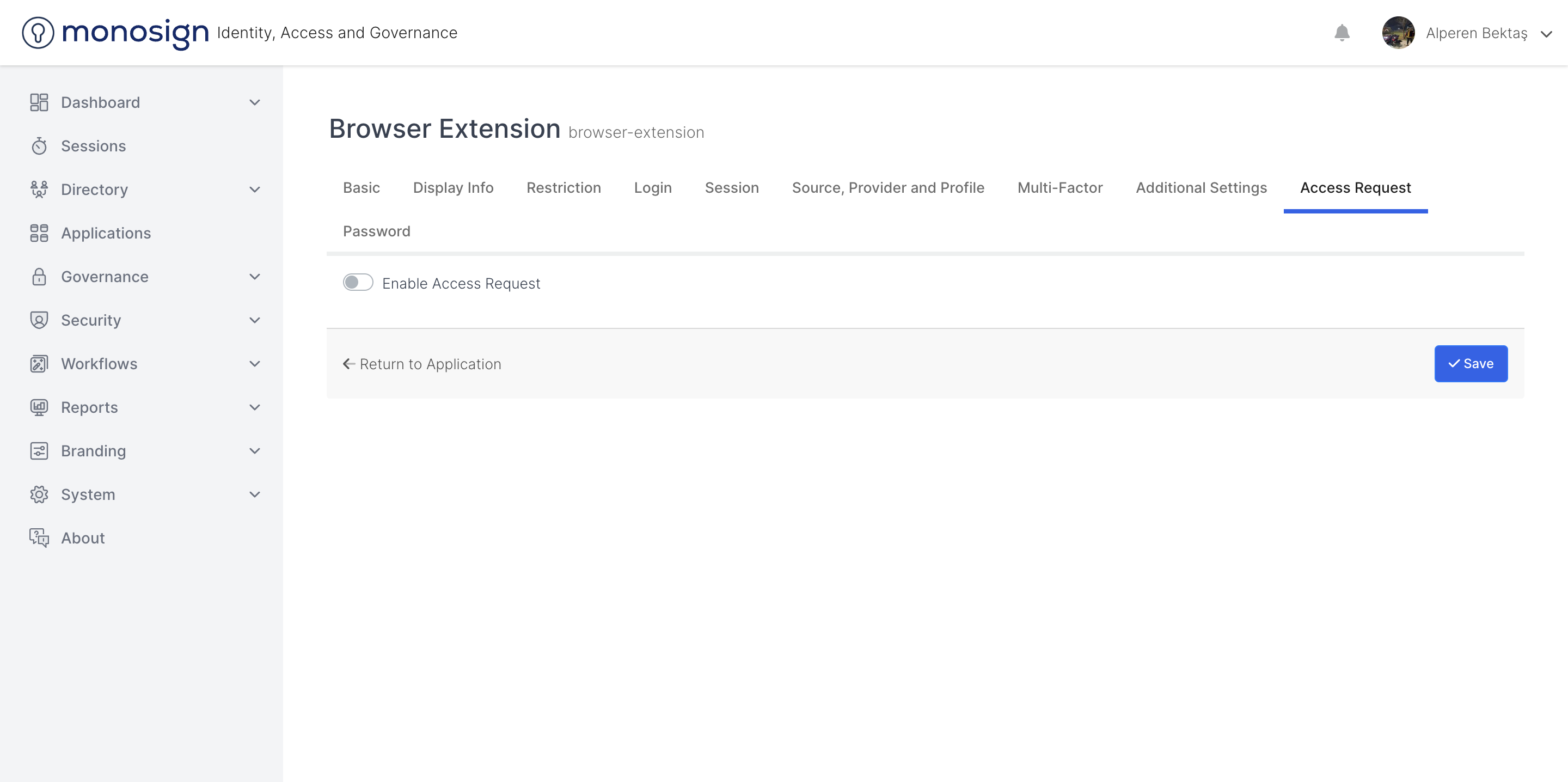Viewport: 1568px width, 782px height.
Task: Click the Applications grid icon
Action: point(39,233)
